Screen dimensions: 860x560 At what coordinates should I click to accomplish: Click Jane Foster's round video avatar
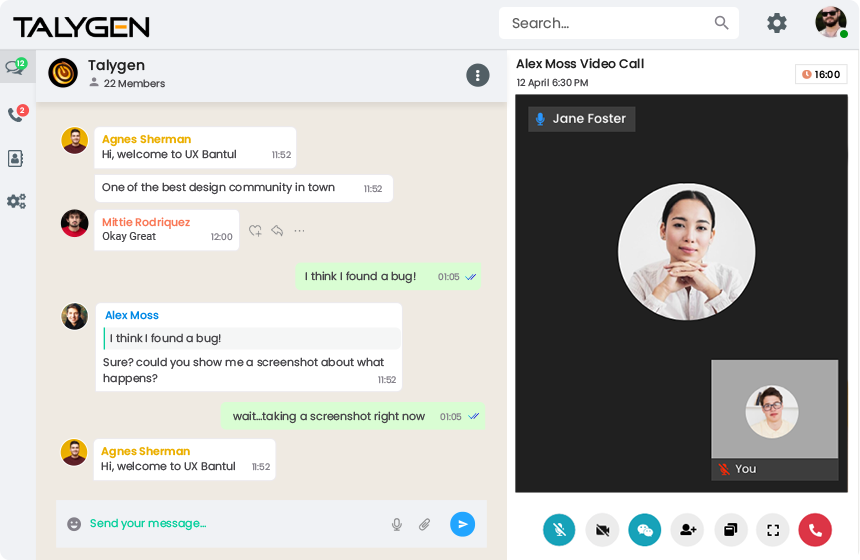pyautogui.click(x=686, y=252)
